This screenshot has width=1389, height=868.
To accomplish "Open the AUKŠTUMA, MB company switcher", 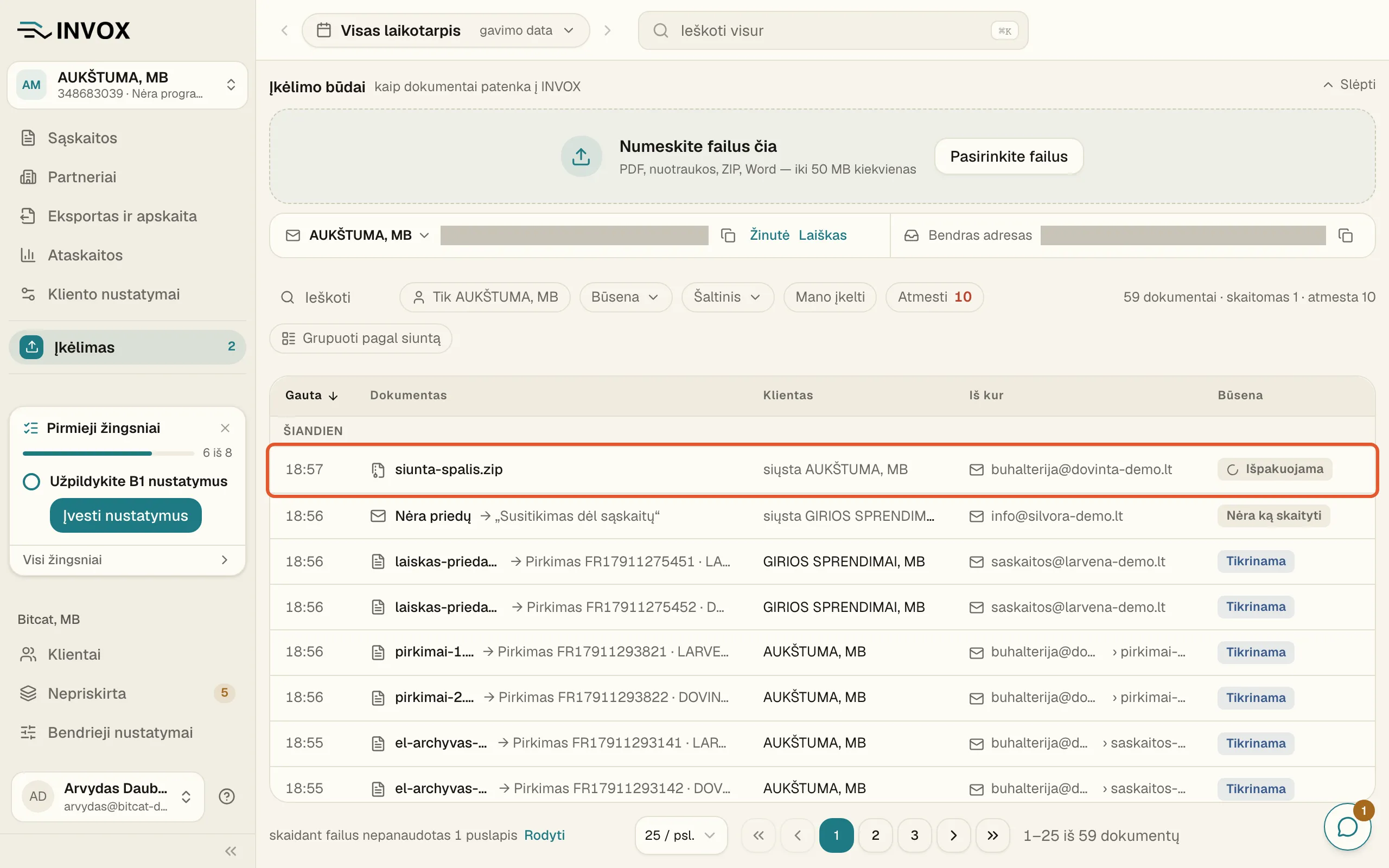I will click(128, 85).
